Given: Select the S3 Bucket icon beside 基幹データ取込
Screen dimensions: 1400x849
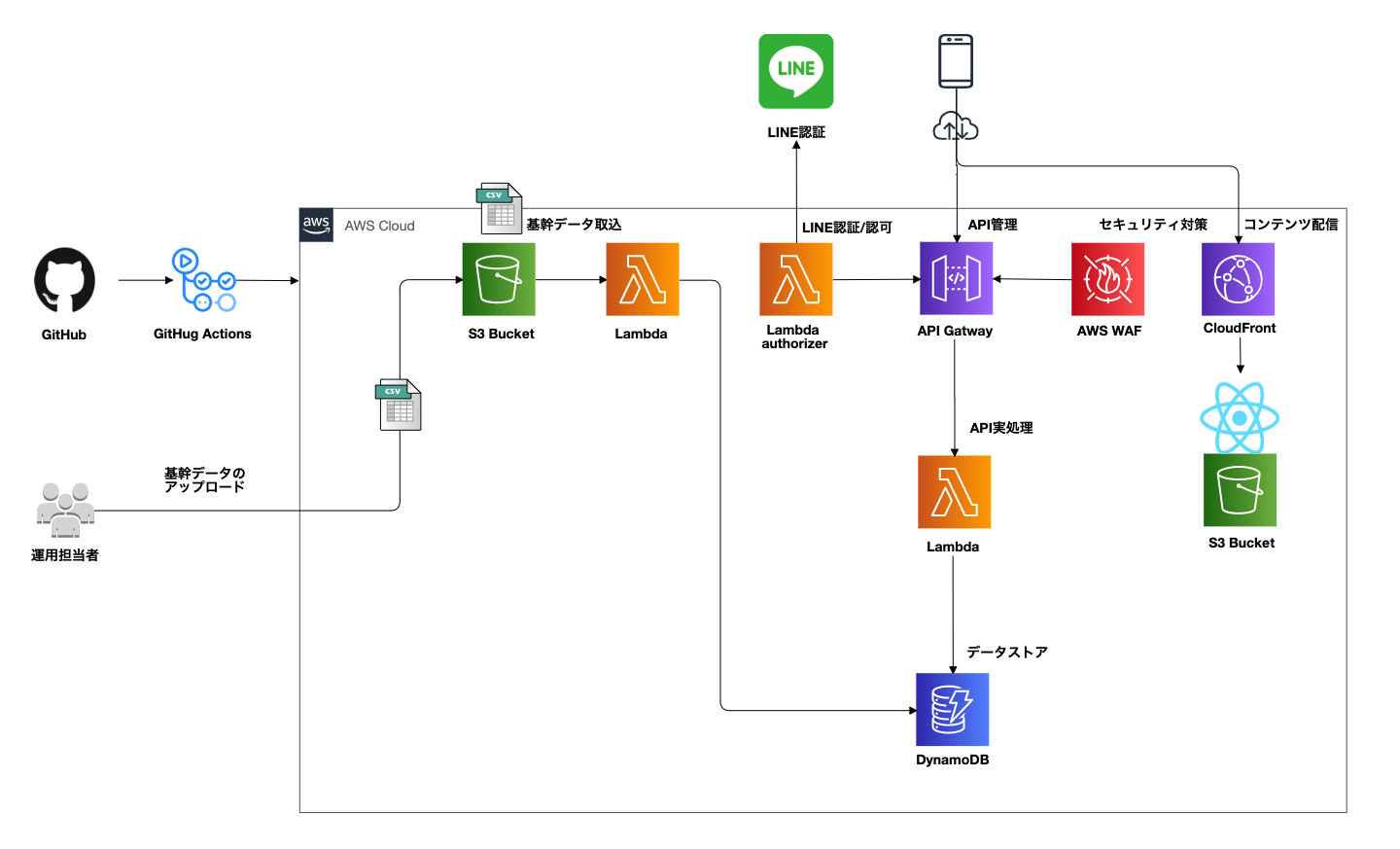Looking at the screenshot, I should [x=498, y=280].
